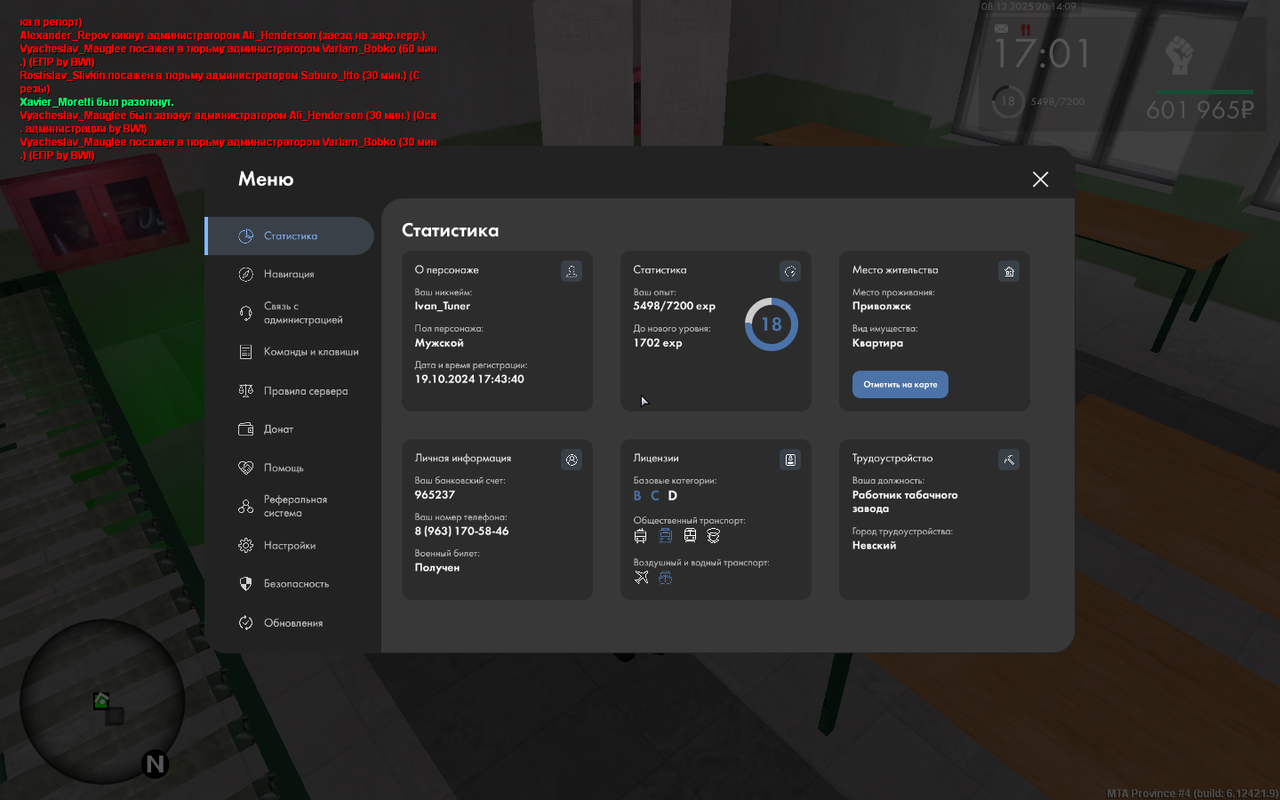Click the airplane license icon
Screen dimensions: 1280x800
(x=641, y=578)
